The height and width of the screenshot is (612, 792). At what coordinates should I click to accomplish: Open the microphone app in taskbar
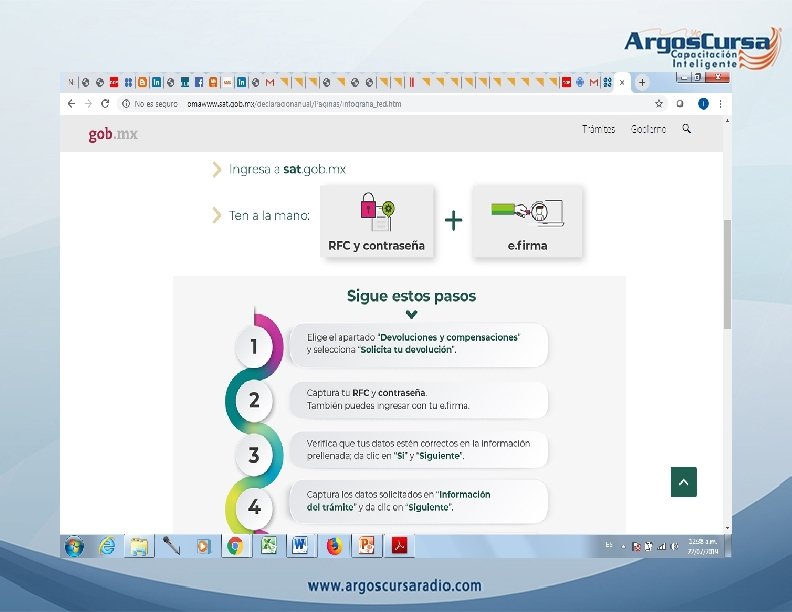point(171,546)
